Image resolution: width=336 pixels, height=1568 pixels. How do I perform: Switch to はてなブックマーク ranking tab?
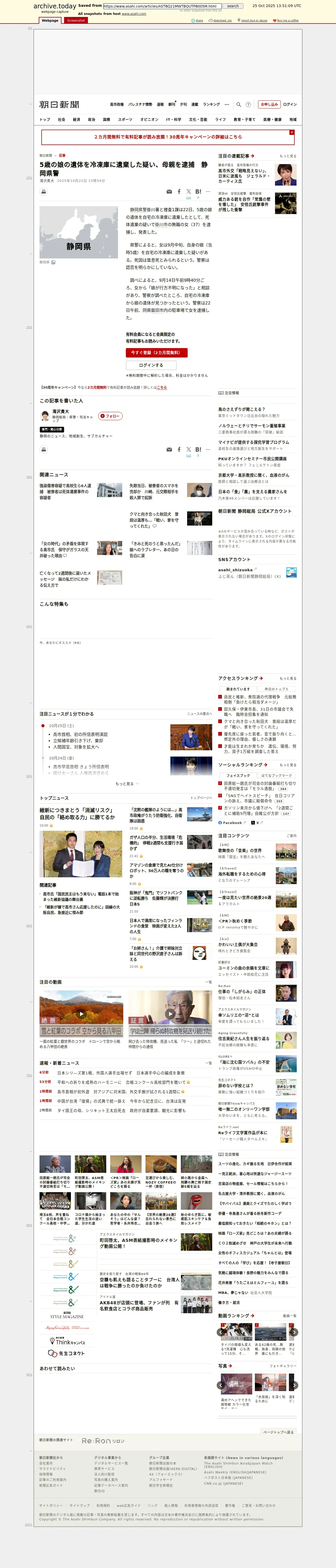point(276,775)
